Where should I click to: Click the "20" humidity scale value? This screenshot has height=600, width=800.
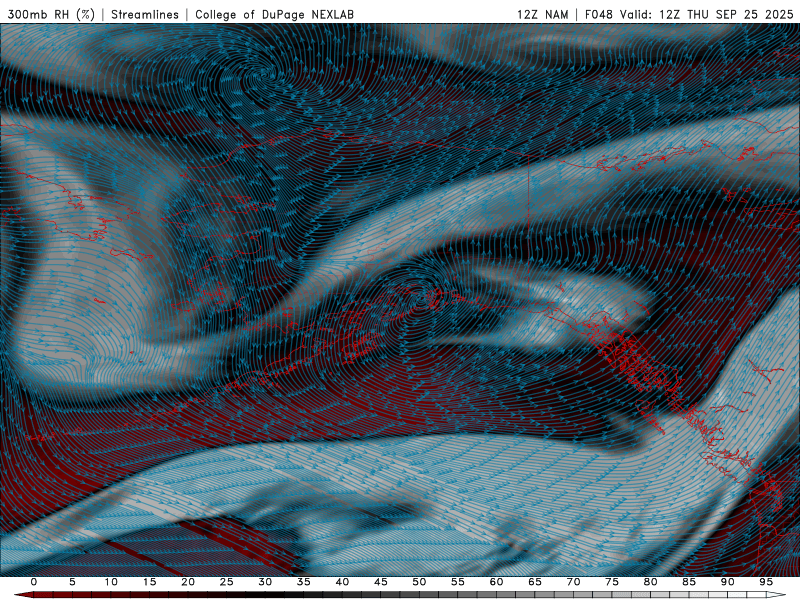tap(188, 582)
